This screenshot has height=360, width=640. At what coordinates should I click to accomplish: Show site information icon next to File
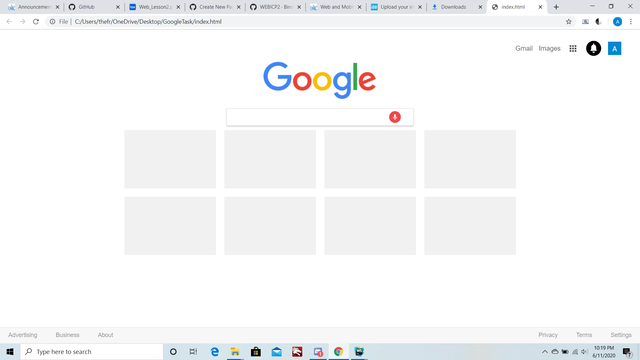pyautogui.click(x=52, y=22)
